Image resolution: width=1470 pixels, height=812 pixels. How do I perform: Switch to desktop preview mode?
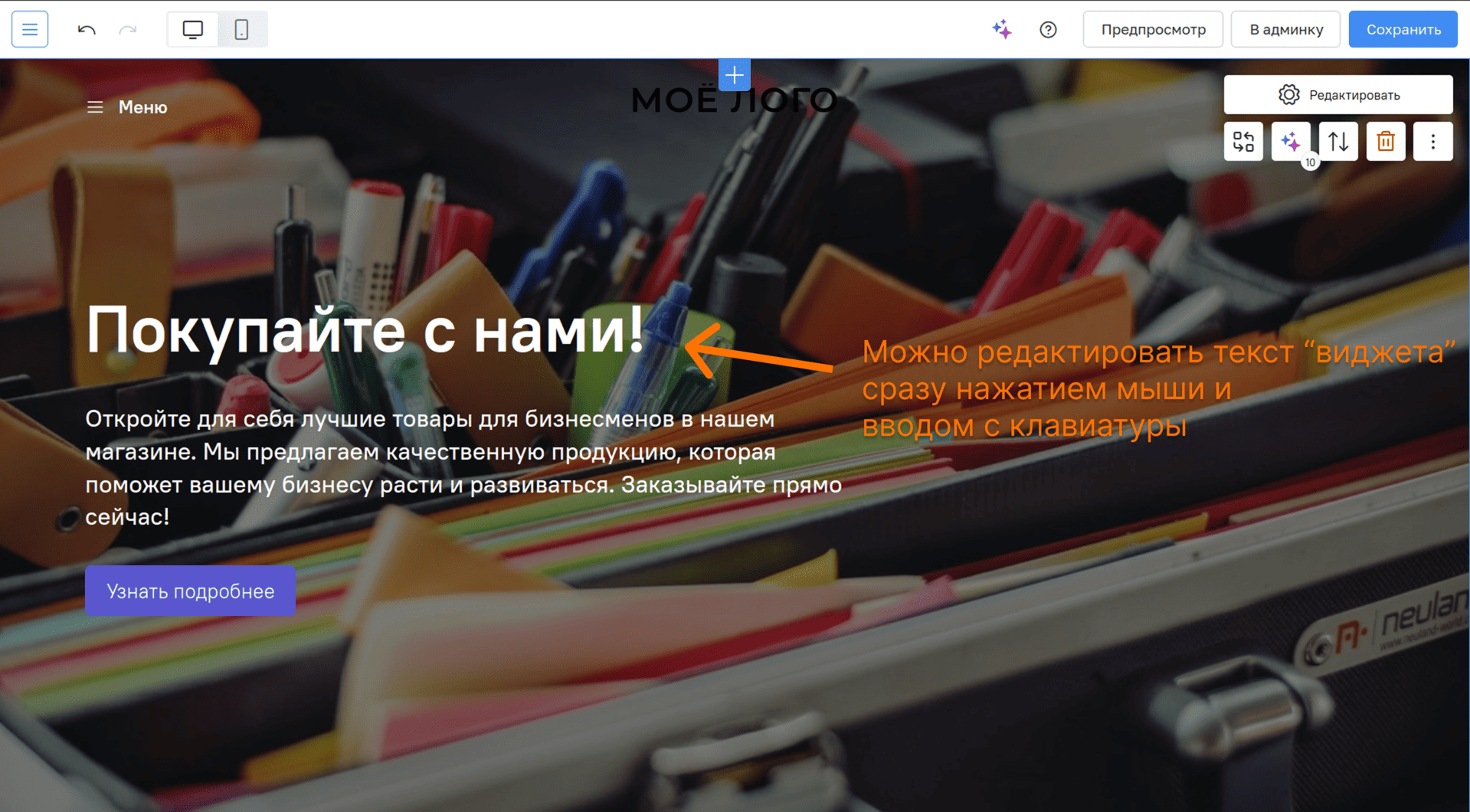[193, 29]
